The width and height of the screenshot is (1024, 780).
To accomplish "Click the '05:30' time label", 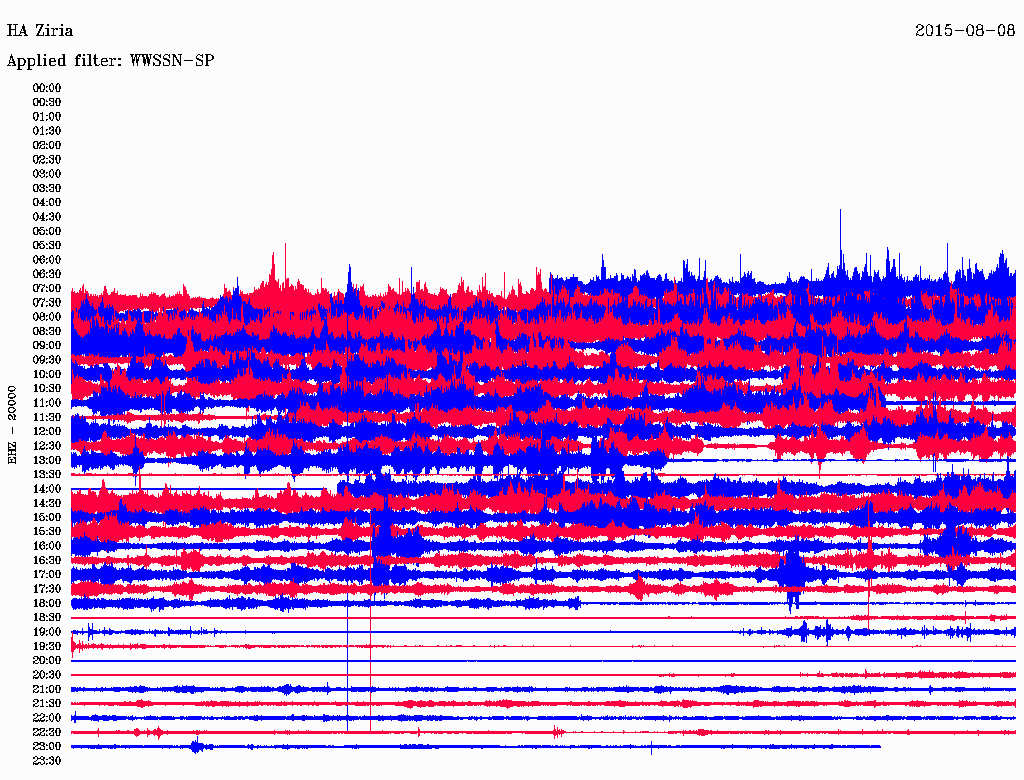I will point(47,246).
